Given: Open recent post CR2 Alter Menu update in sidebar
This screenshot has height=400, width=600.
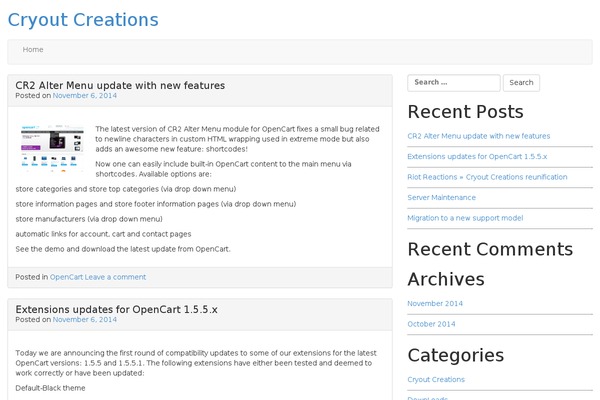Looking at the screenshot, I should pyautogui.click(x=479, y=136).
